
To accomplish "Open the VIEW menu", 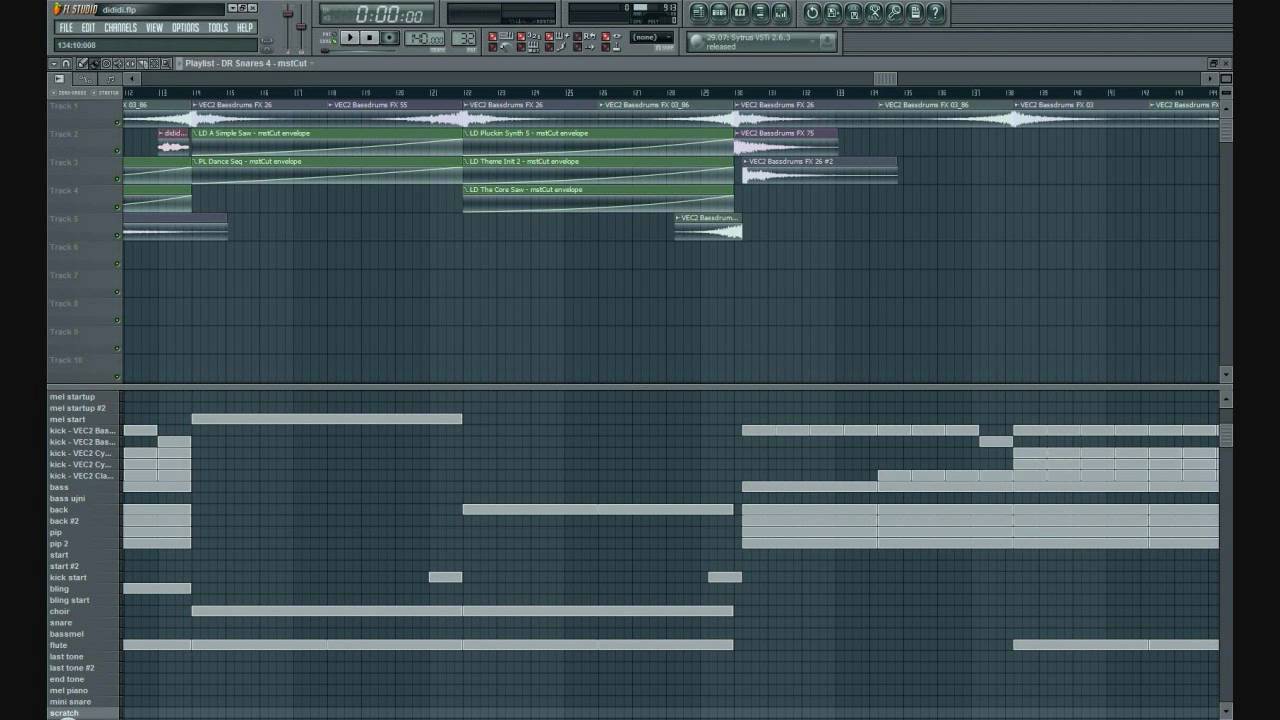I will [x=154, y=28].
